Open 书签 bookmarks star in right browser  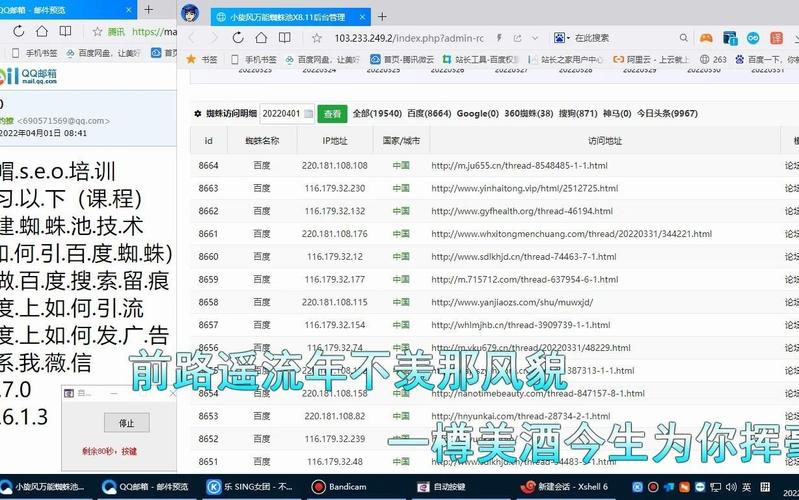click(202, 59)
